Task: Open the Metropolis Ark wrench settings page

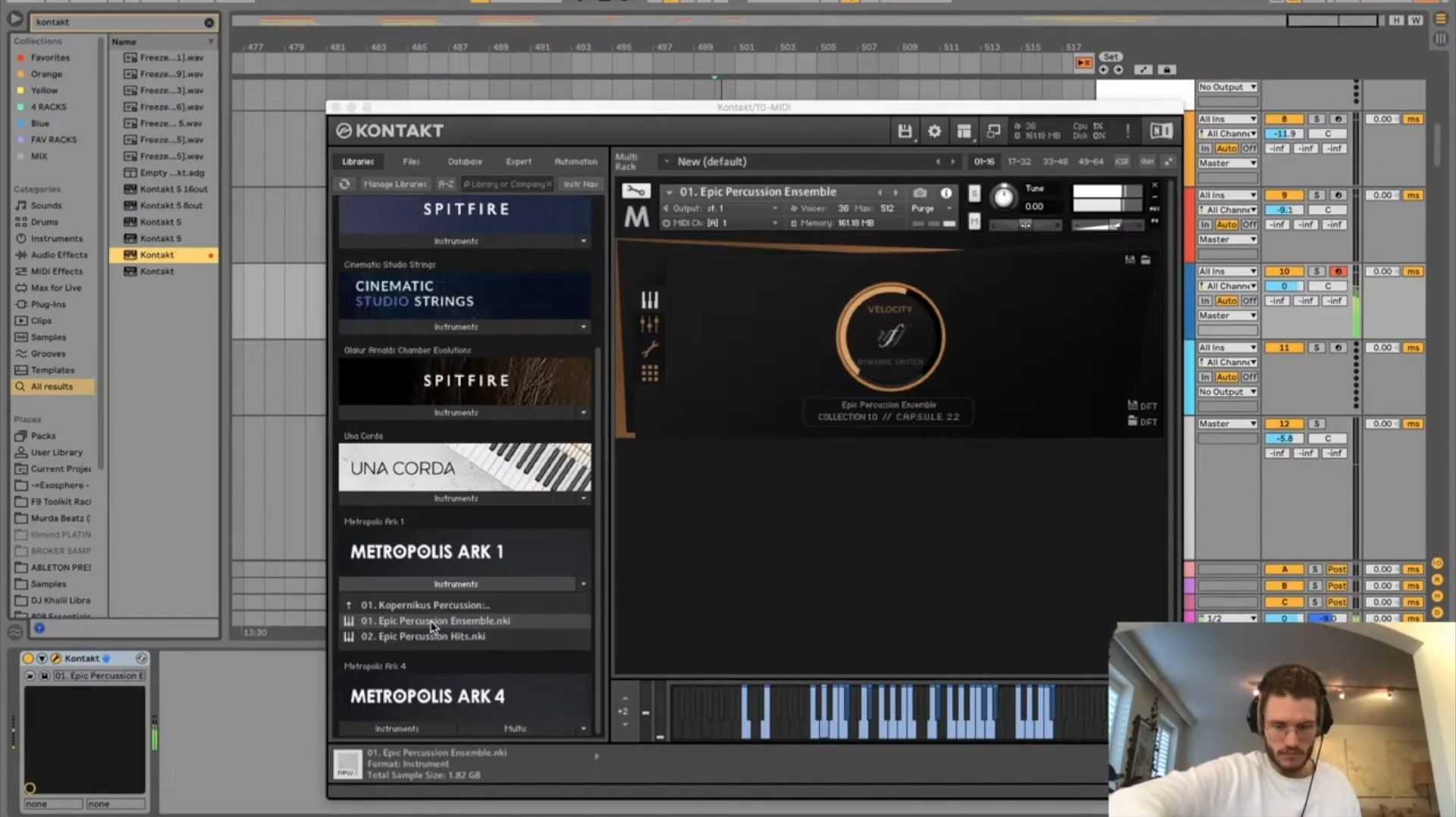Action: point(650,349)
